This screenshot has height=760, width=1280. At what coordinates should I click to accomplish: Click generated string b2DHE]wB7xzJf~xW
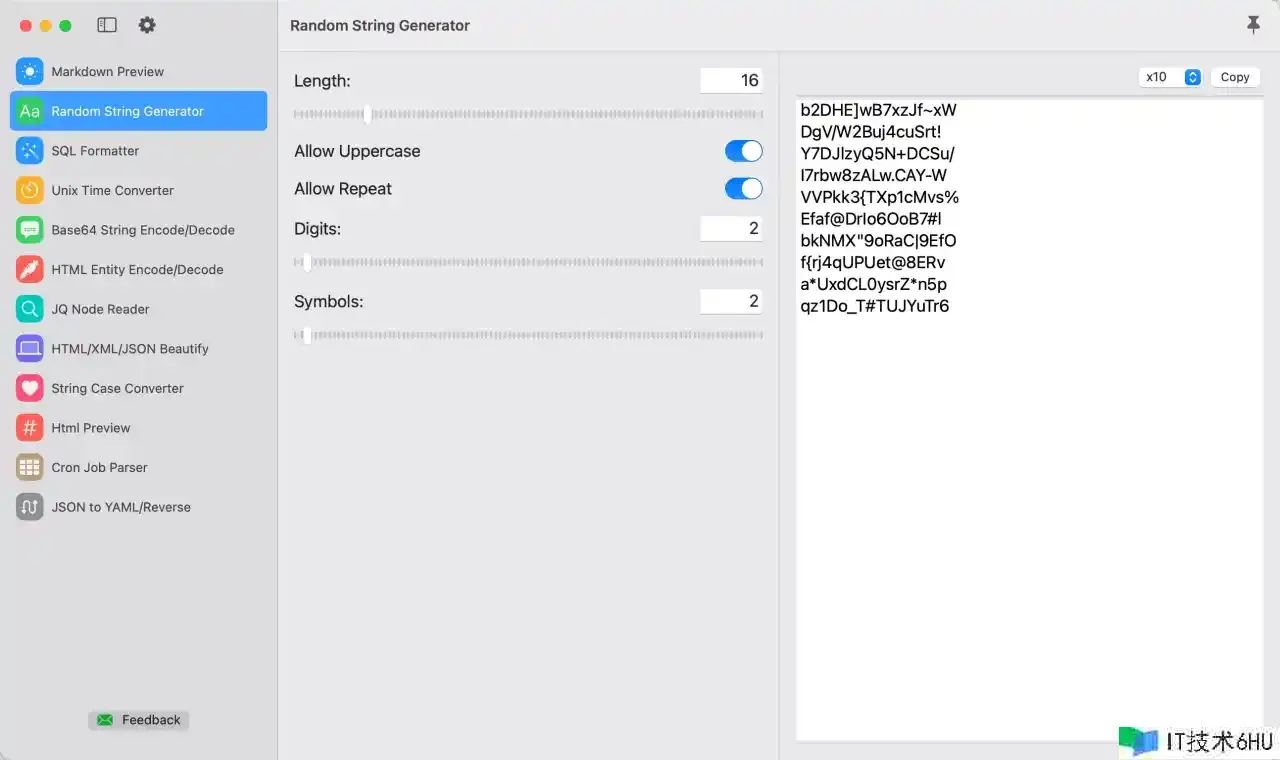point(879,110)
